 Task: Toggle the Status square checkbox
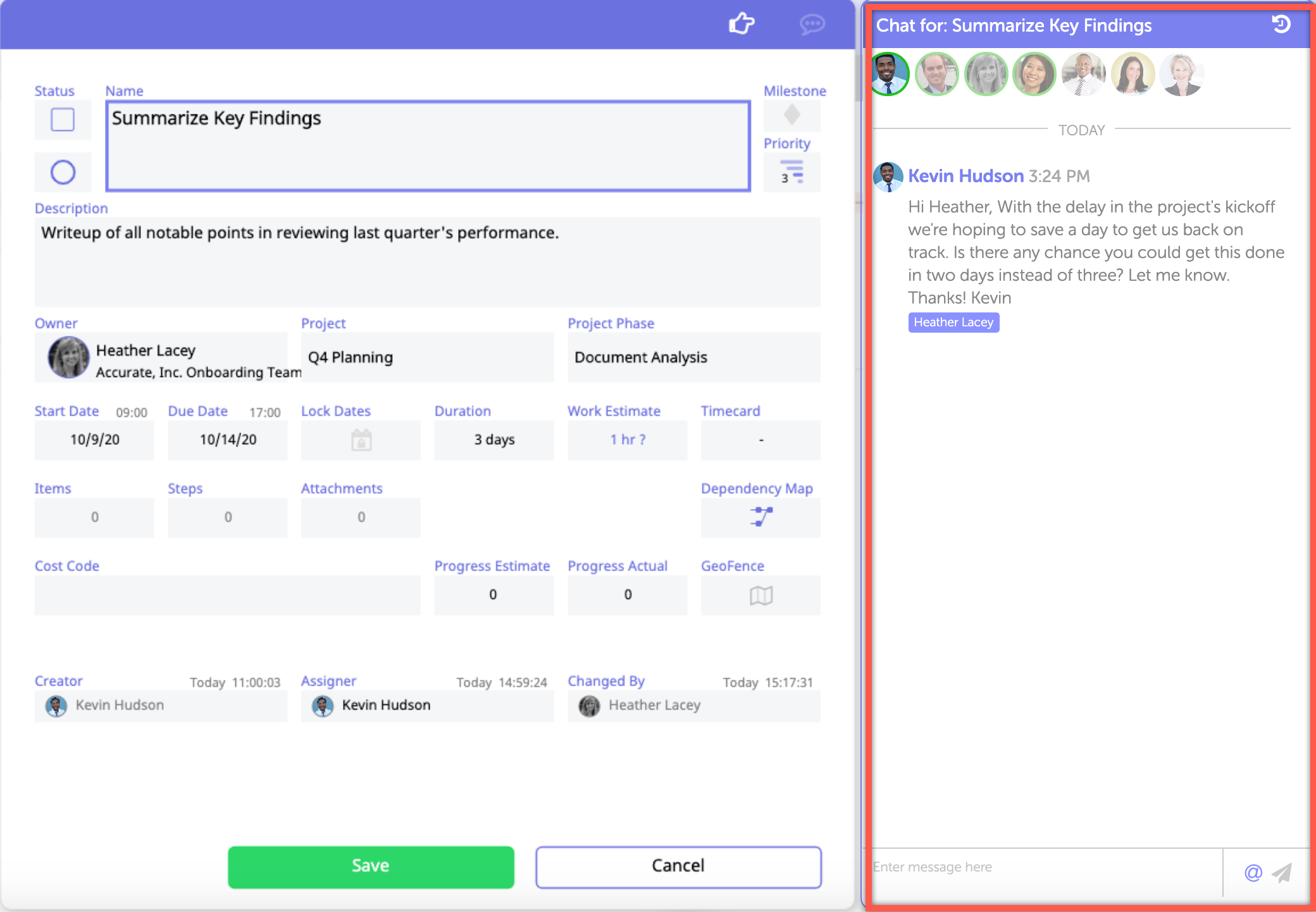point(63,120)
